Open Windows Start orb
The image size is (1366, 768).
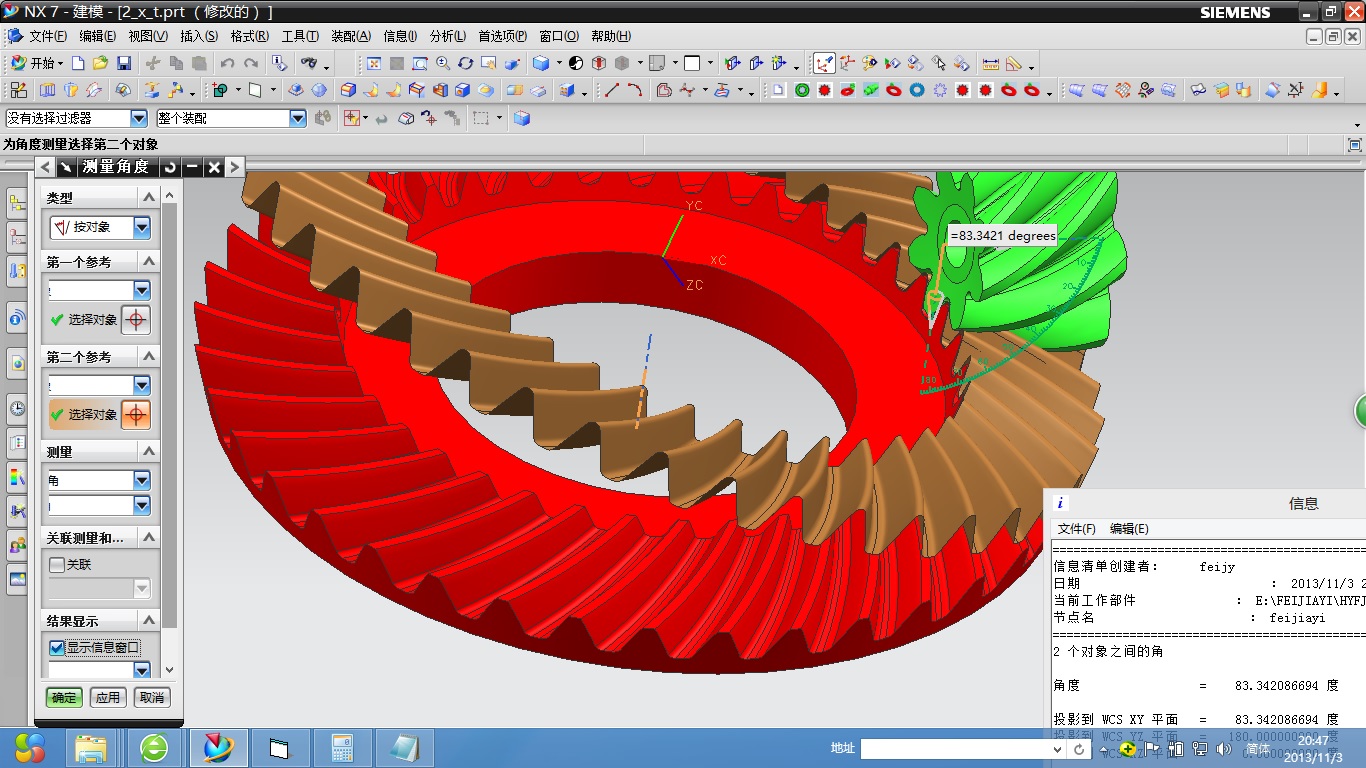click(x=30, y=747)
